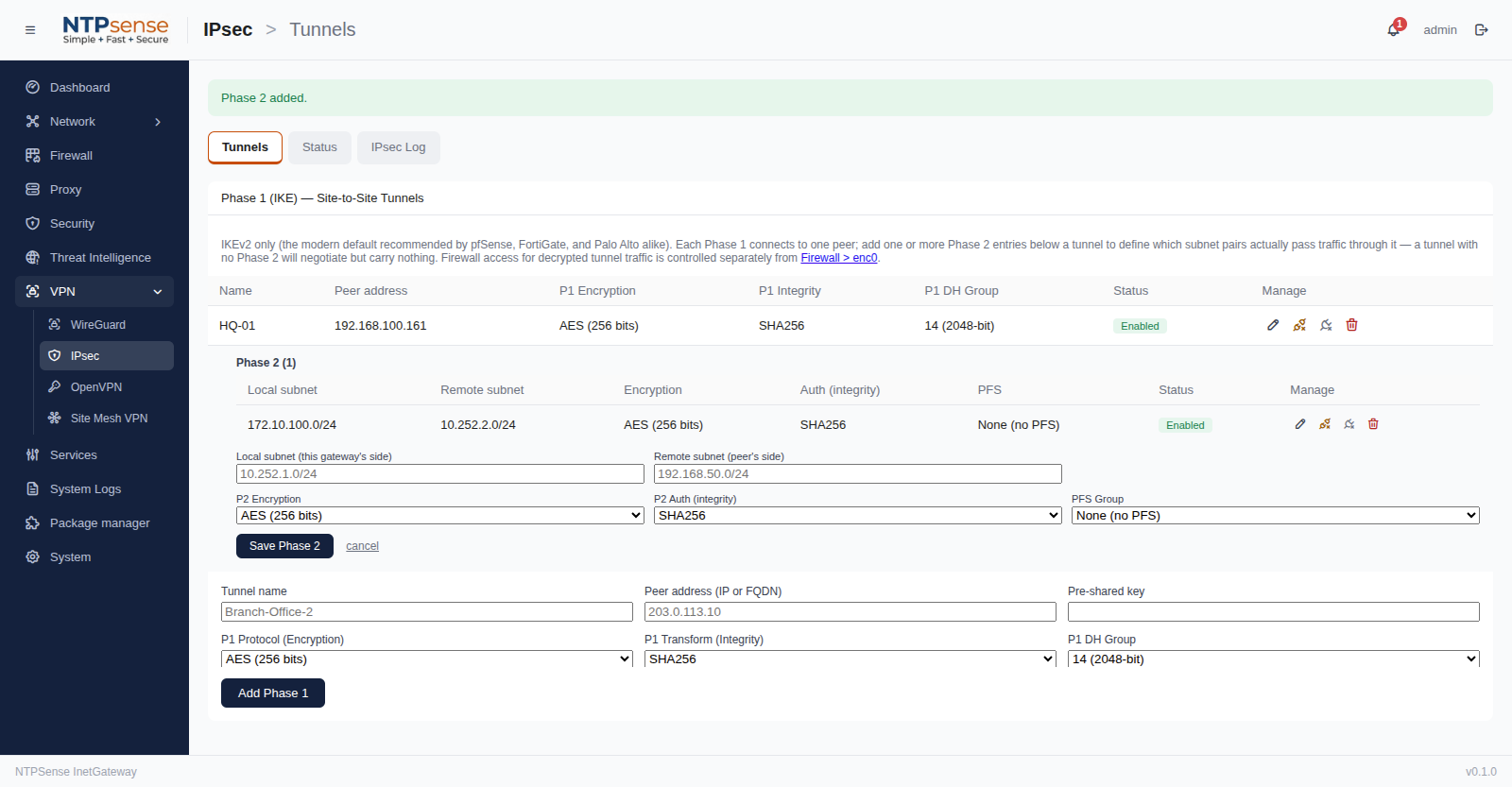Delete the 172.10.100.0/24 Phase 2 entry
Image resolution: width=1512 pixels, height=787 pixels.
click(x=1374, y=424)
